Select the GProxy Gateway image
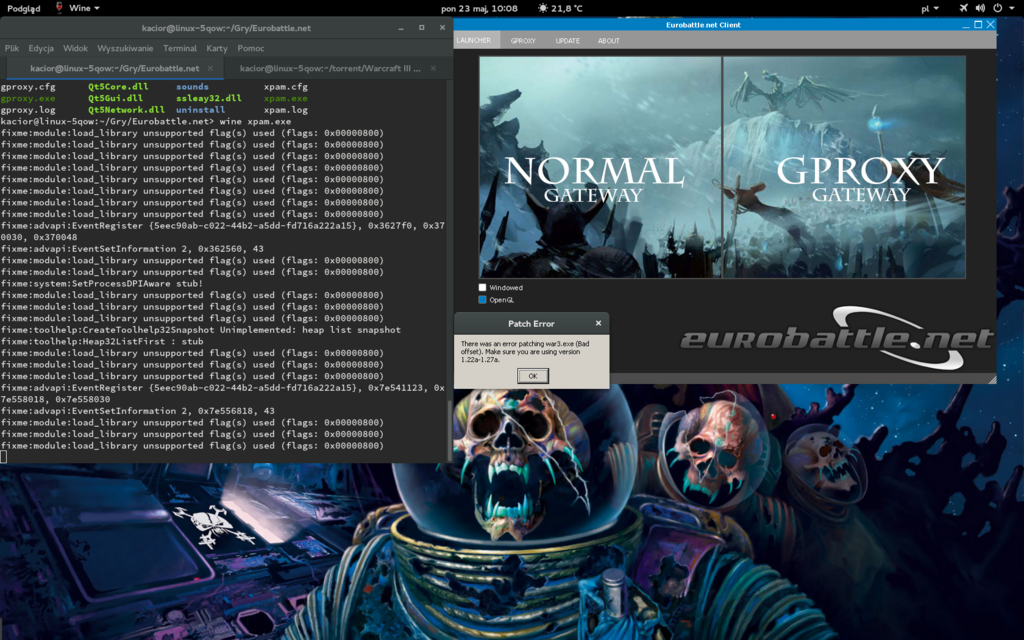 click(844, 167)
